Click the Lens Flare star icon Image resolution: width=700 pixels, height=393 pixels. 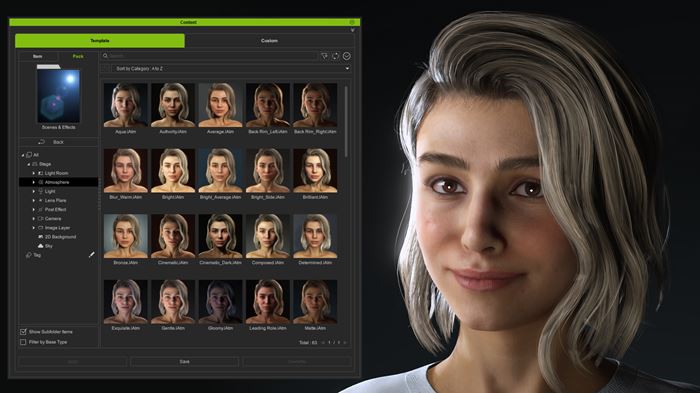click(x=41, y=200)
